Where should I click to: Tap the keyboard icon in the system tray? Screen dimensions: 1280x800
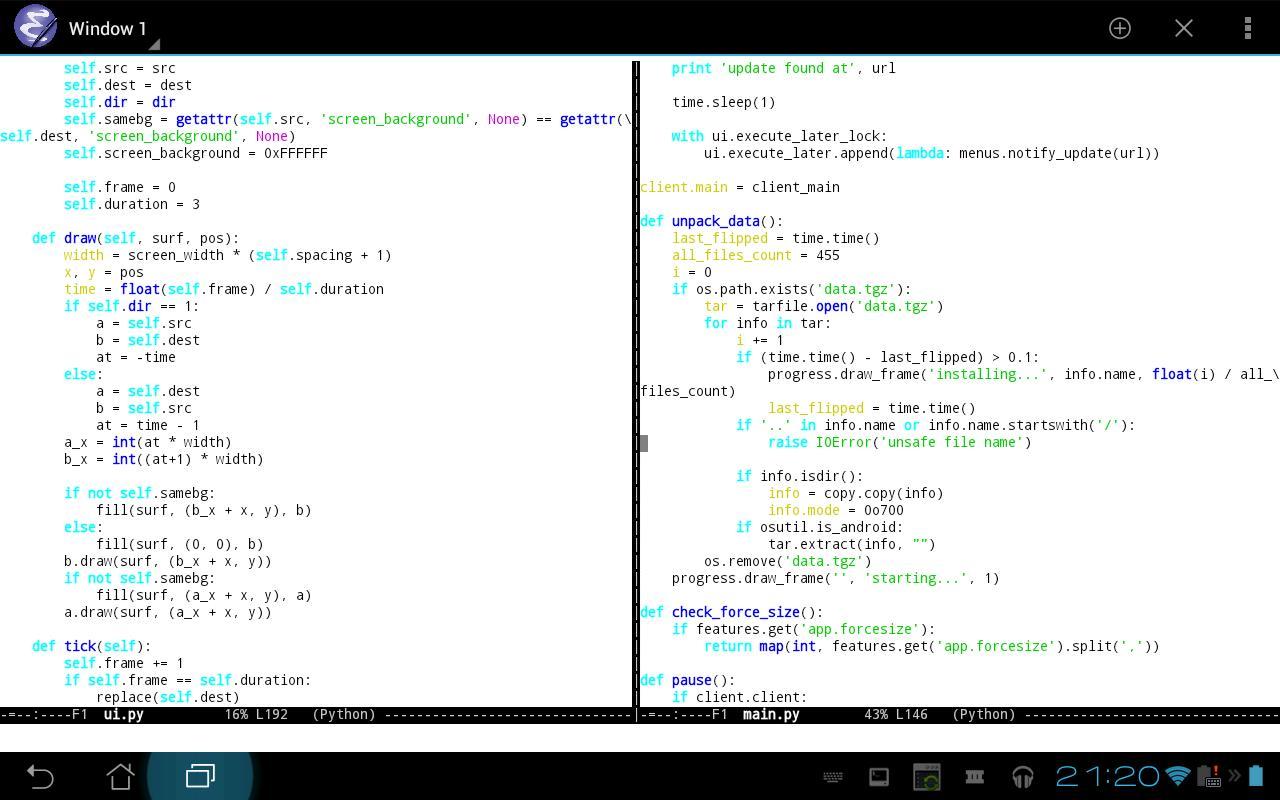[833, 776]
